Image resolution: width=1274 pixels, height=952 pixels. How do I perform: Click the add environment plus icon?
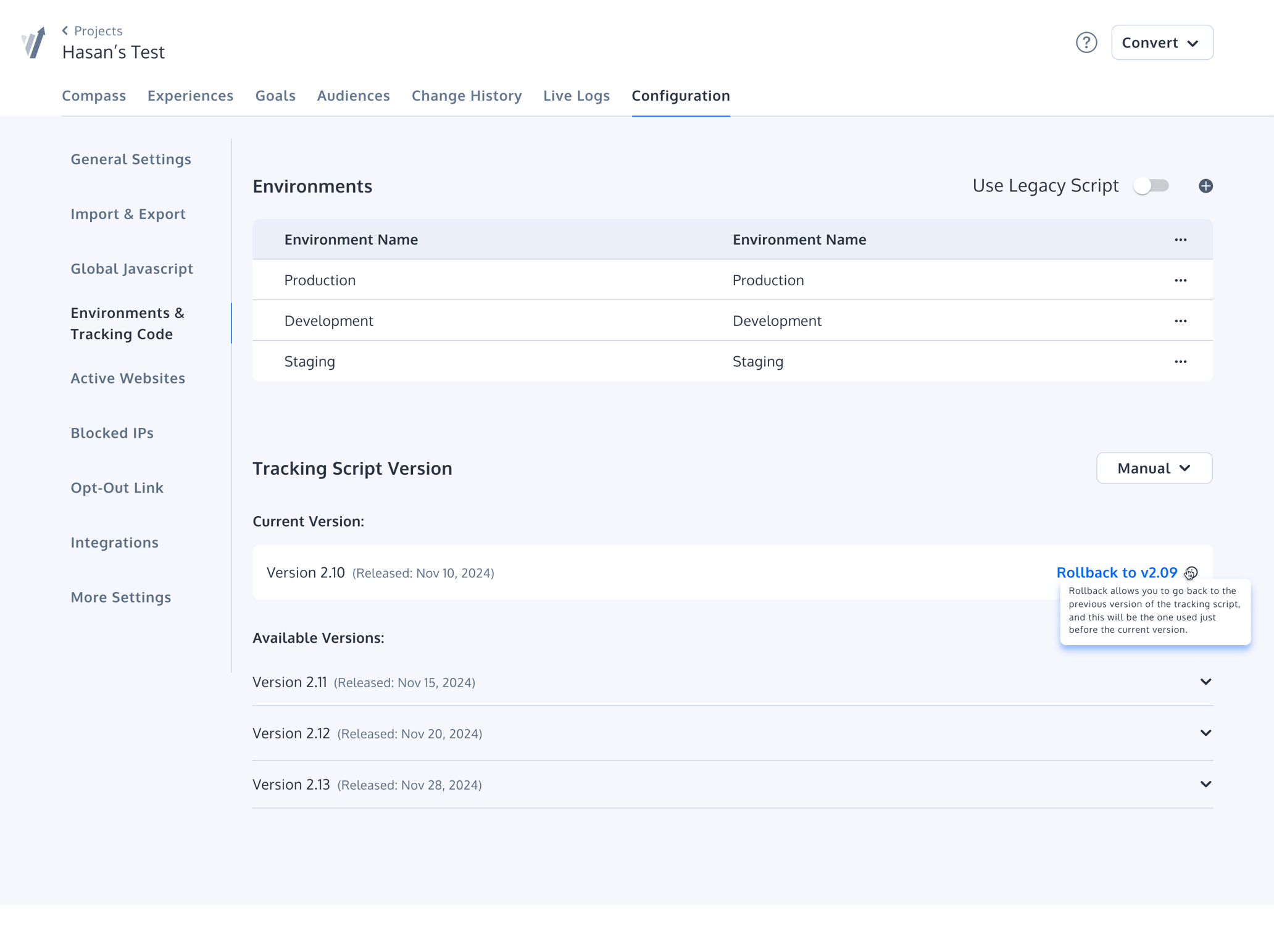(1205, 186)
